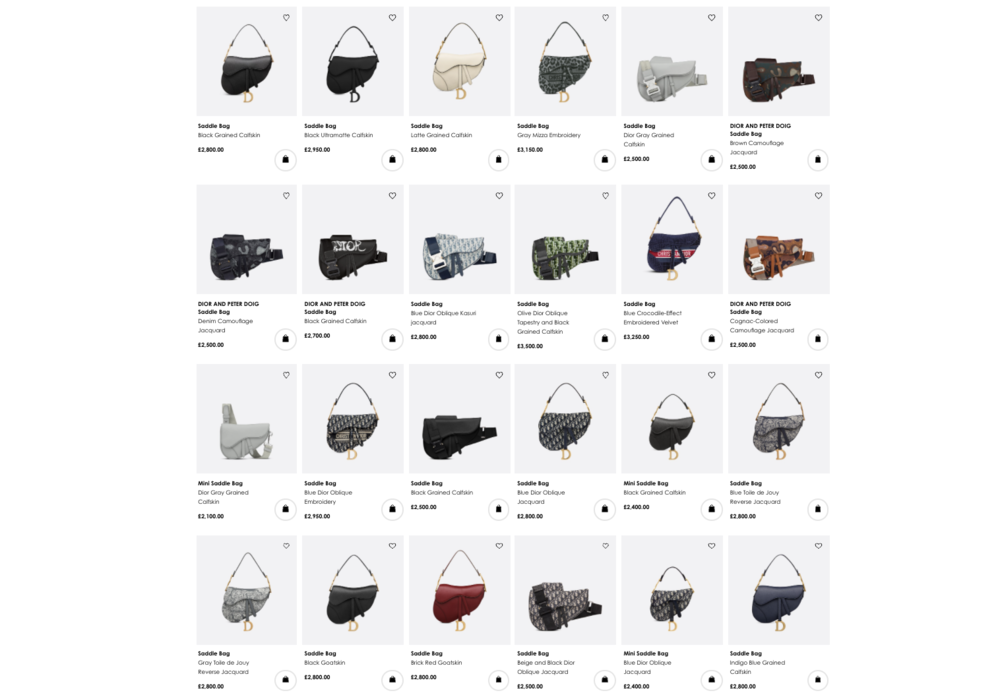Favorite the Black Ultramatte Calfskin Saddle Bag

coord(392,18)
